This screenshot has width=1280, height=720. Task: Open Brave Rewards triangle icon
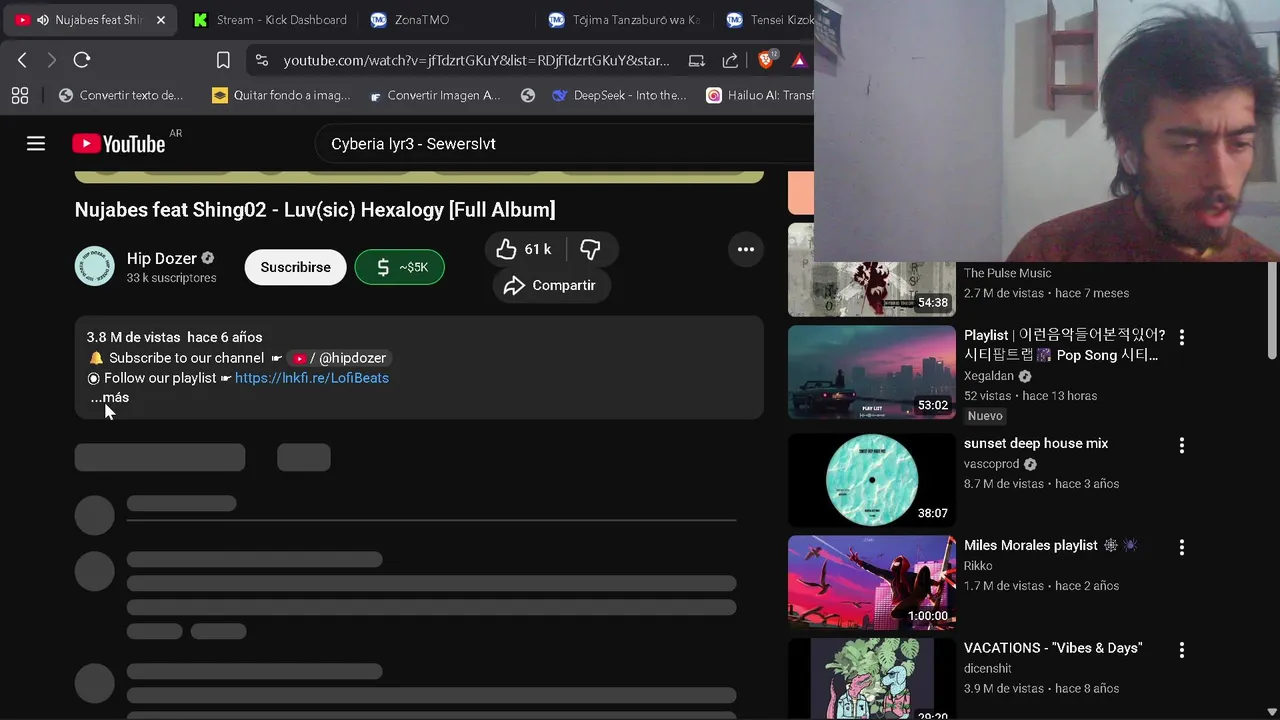799,60
